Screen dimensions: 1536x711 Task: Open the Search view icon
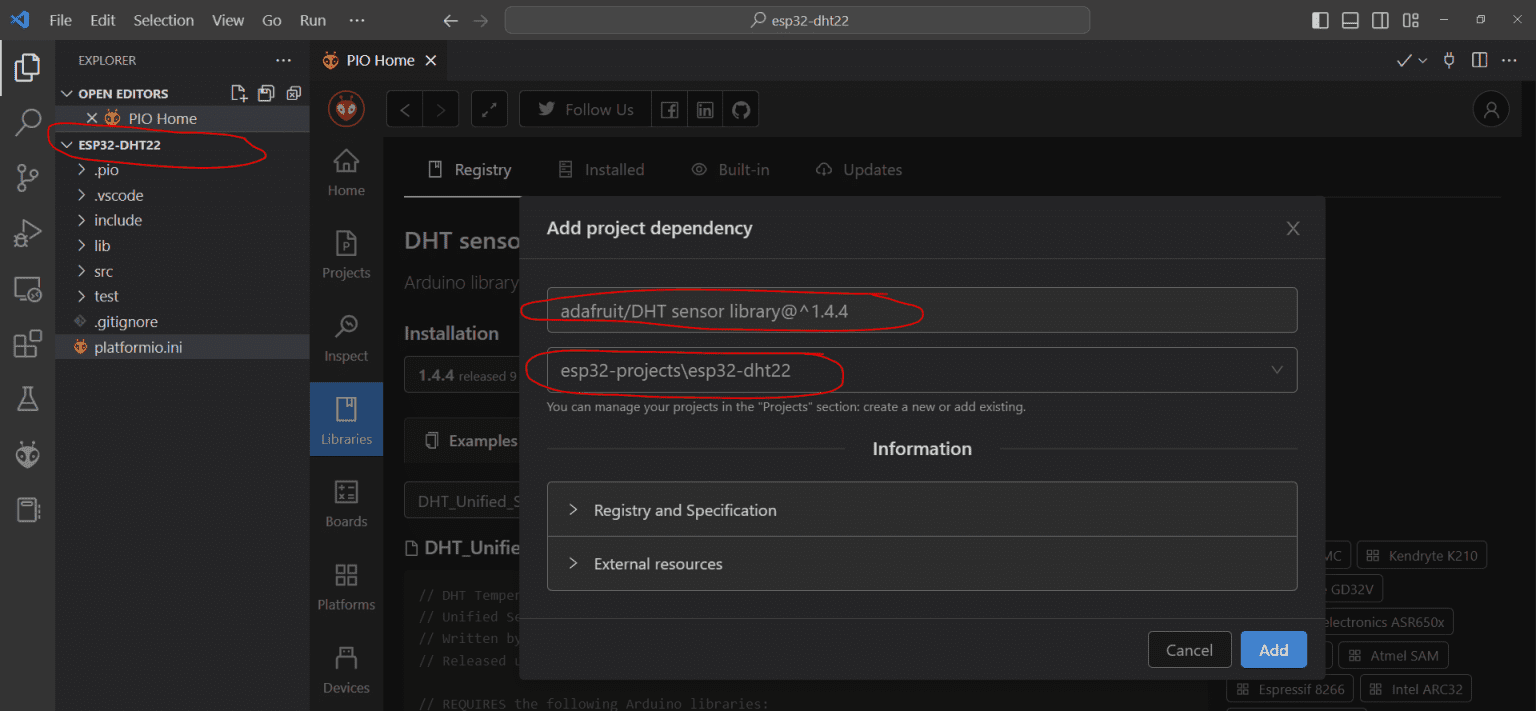pyautogui.click(x=27, y=123)
